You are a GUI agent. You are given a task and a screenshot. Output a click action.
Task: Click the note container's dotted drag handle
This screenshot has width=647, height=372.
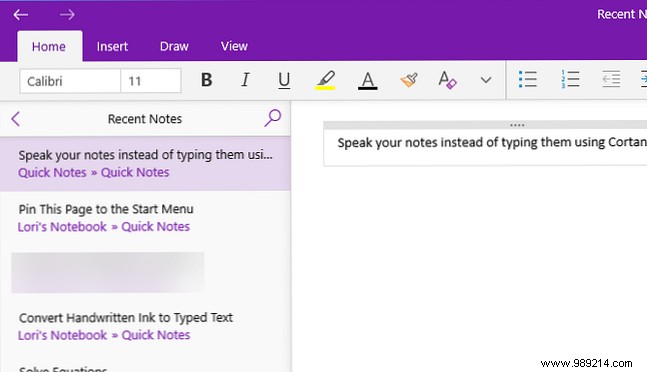point(517,125)
